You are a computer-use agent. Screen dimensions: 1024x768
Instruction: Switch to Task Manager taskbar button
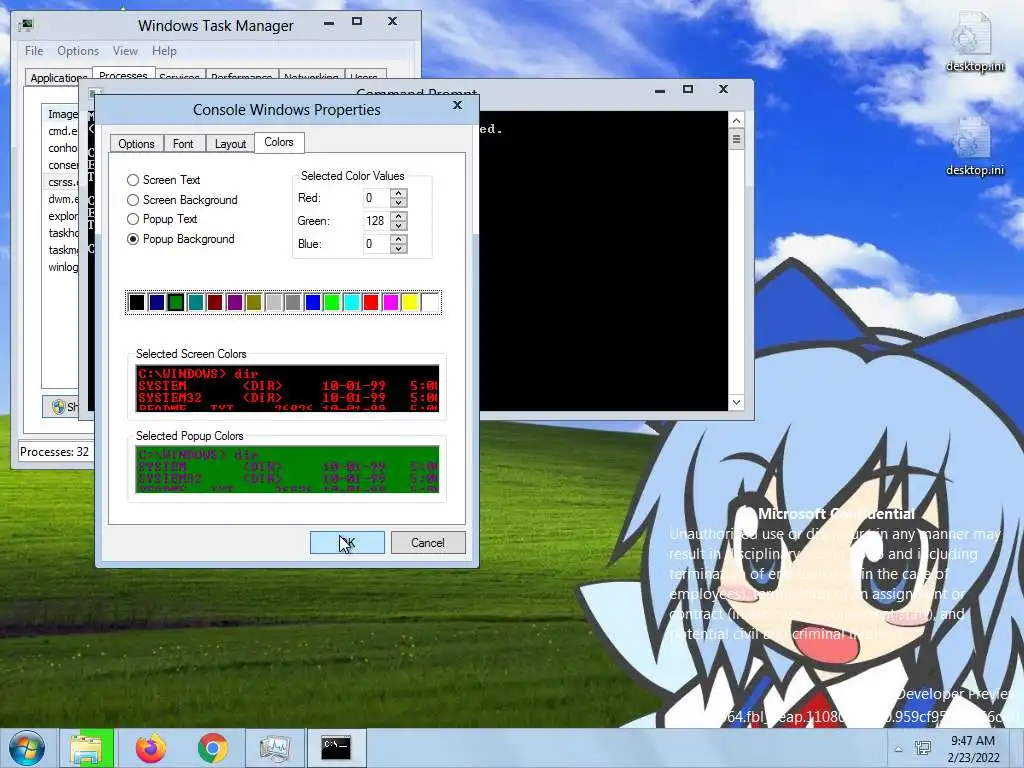(275, 748)
